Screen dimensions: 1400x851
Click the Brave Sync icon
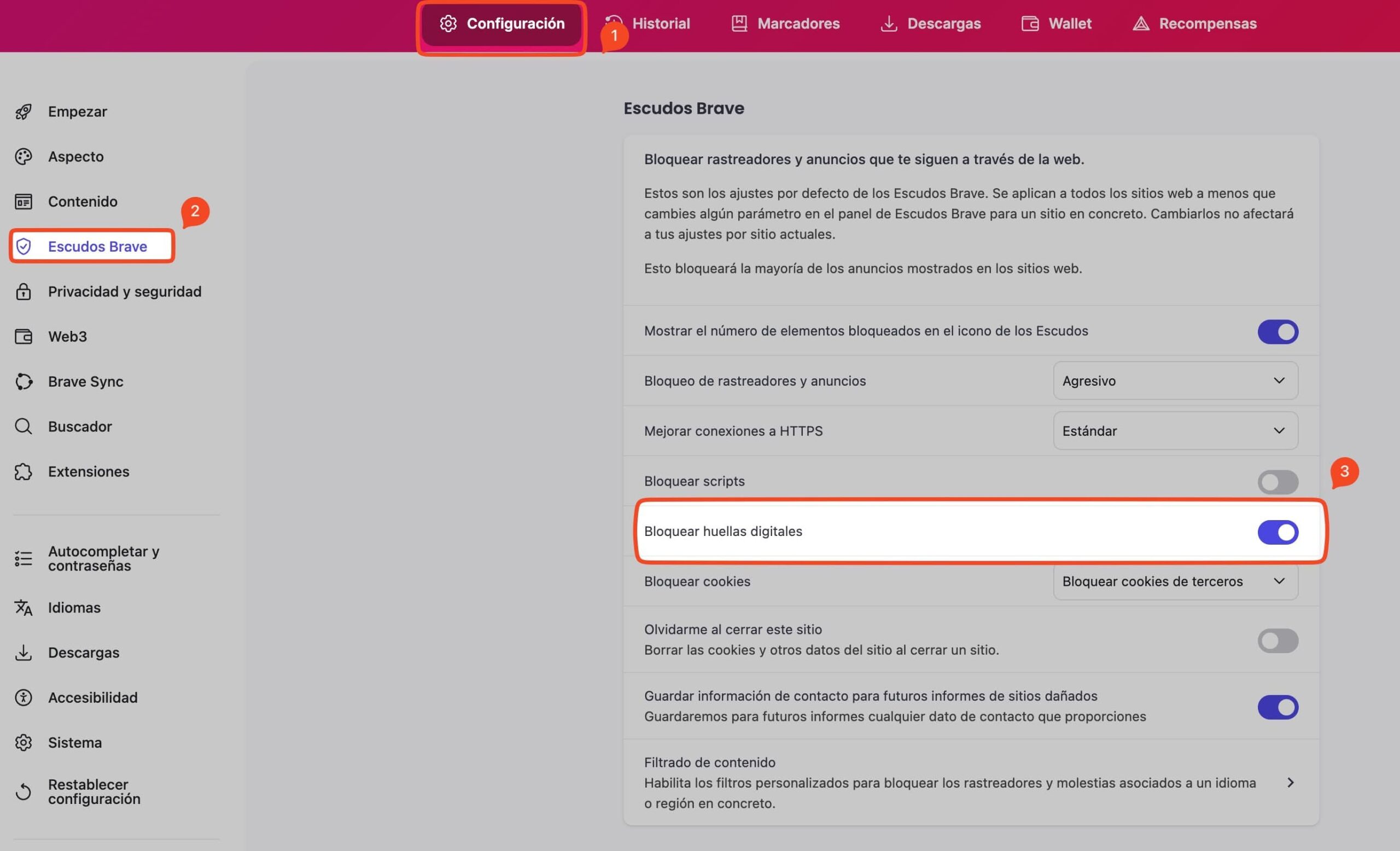click(24, 381)
